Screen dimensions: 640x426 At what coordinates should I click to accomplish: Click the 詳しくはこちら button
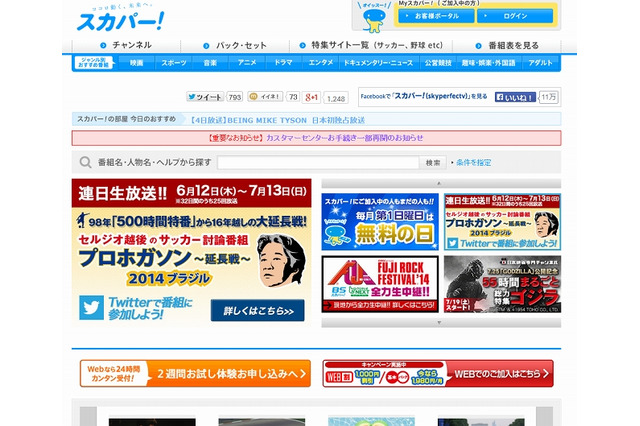point(258,311)
